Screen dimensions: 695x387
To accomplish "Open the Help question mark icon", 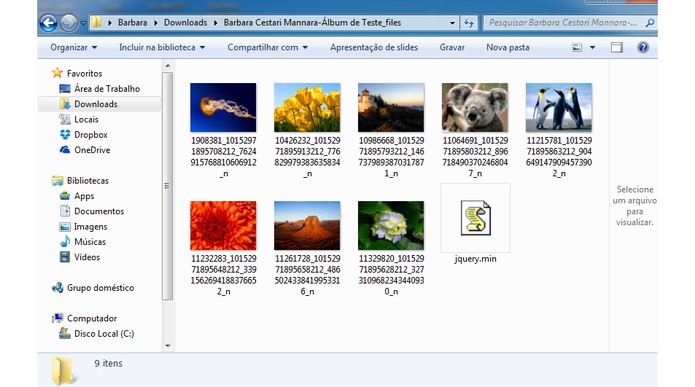I will pos(643,47).
